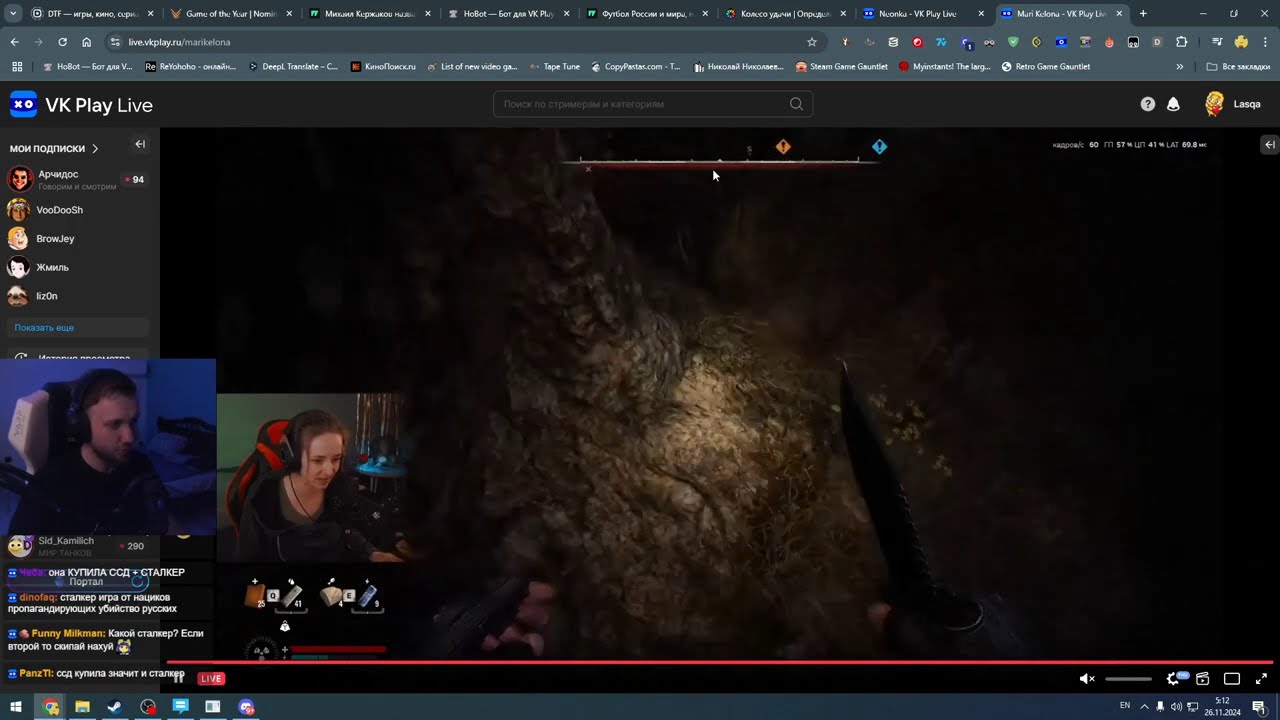Open the browser home page button
The height and width of the screenshot is (720, 1280).
pyautogui.click(x=86, y=42)
